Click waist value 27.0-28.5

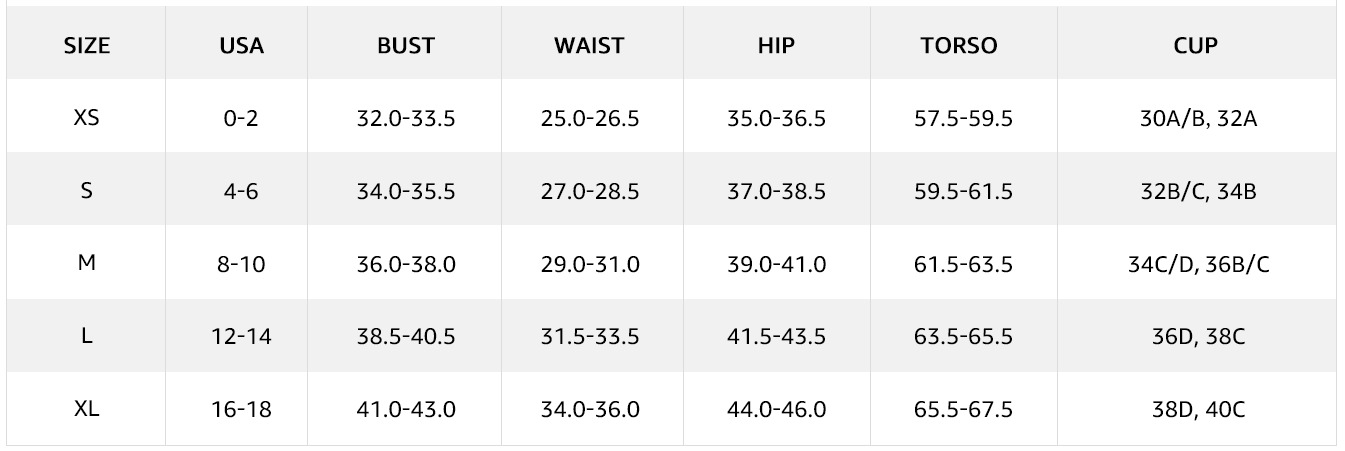590,191
